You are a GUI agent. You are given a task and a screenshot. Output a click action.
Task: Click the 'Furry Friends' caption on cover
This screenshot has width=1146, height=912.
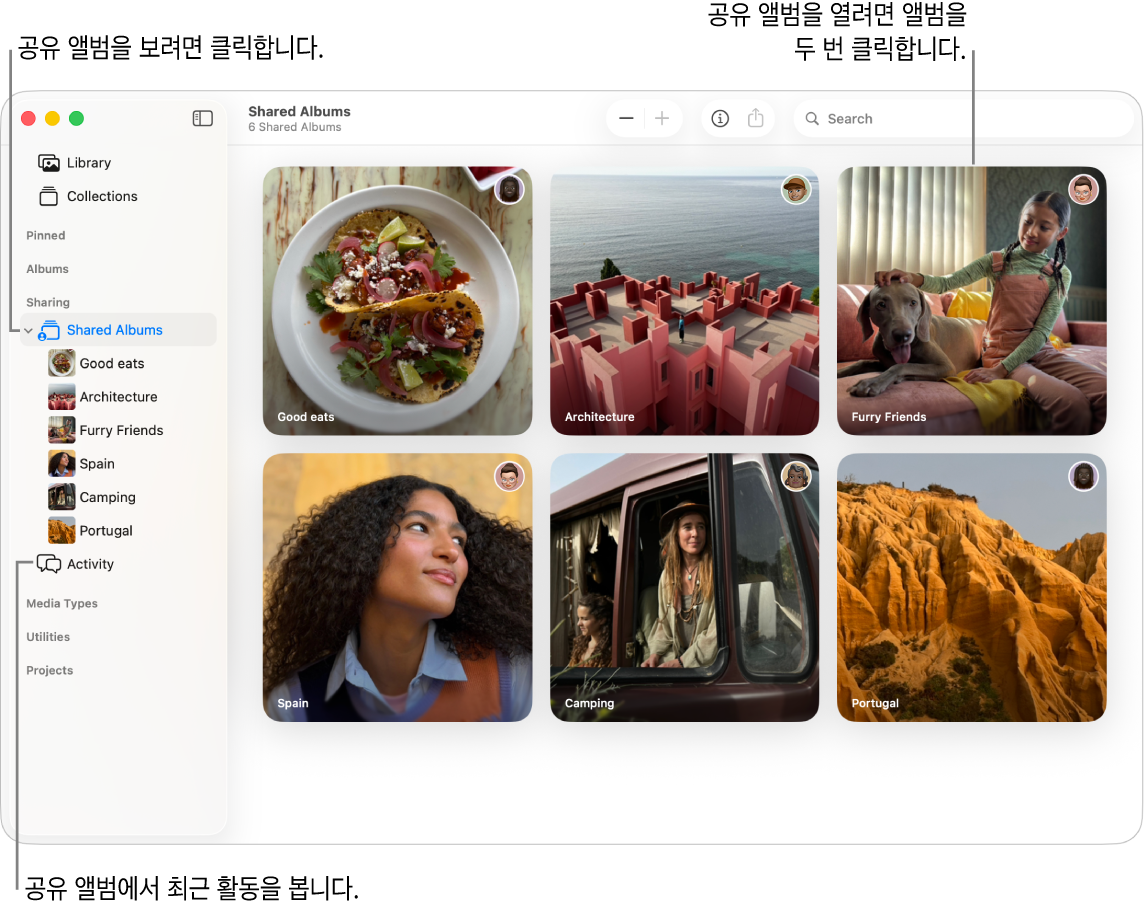[889, 417]
